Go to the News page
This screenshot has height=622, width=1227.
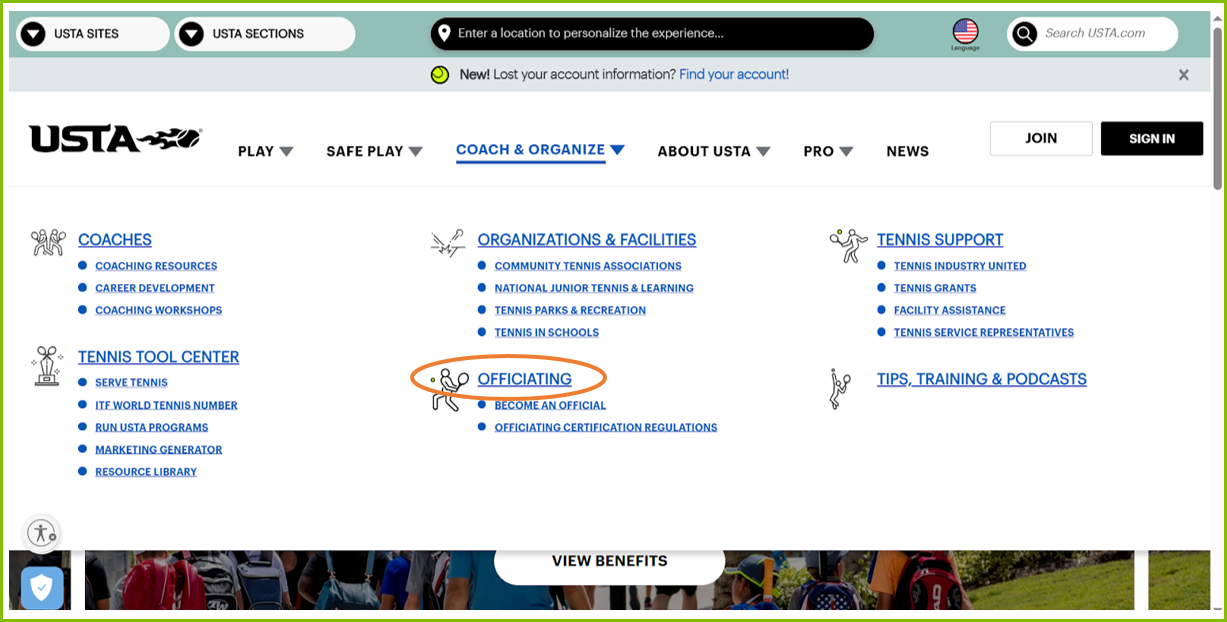(x=907, y=151)
